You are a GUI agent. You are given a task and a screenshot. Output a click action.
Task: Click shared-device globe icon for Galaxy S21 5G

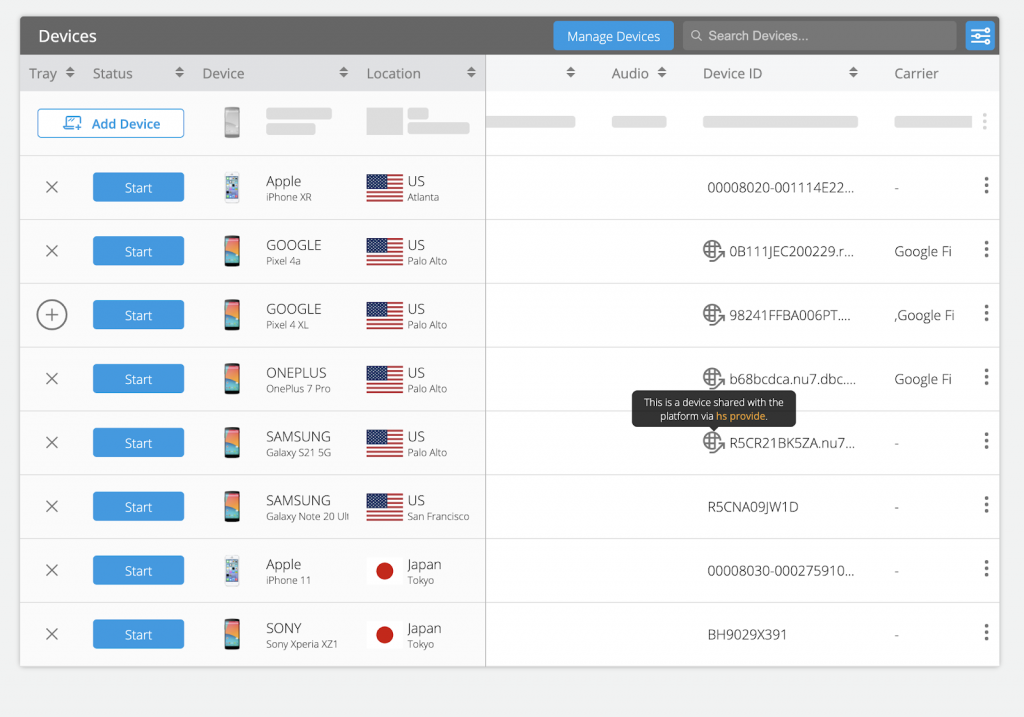[x=713, y=442]
